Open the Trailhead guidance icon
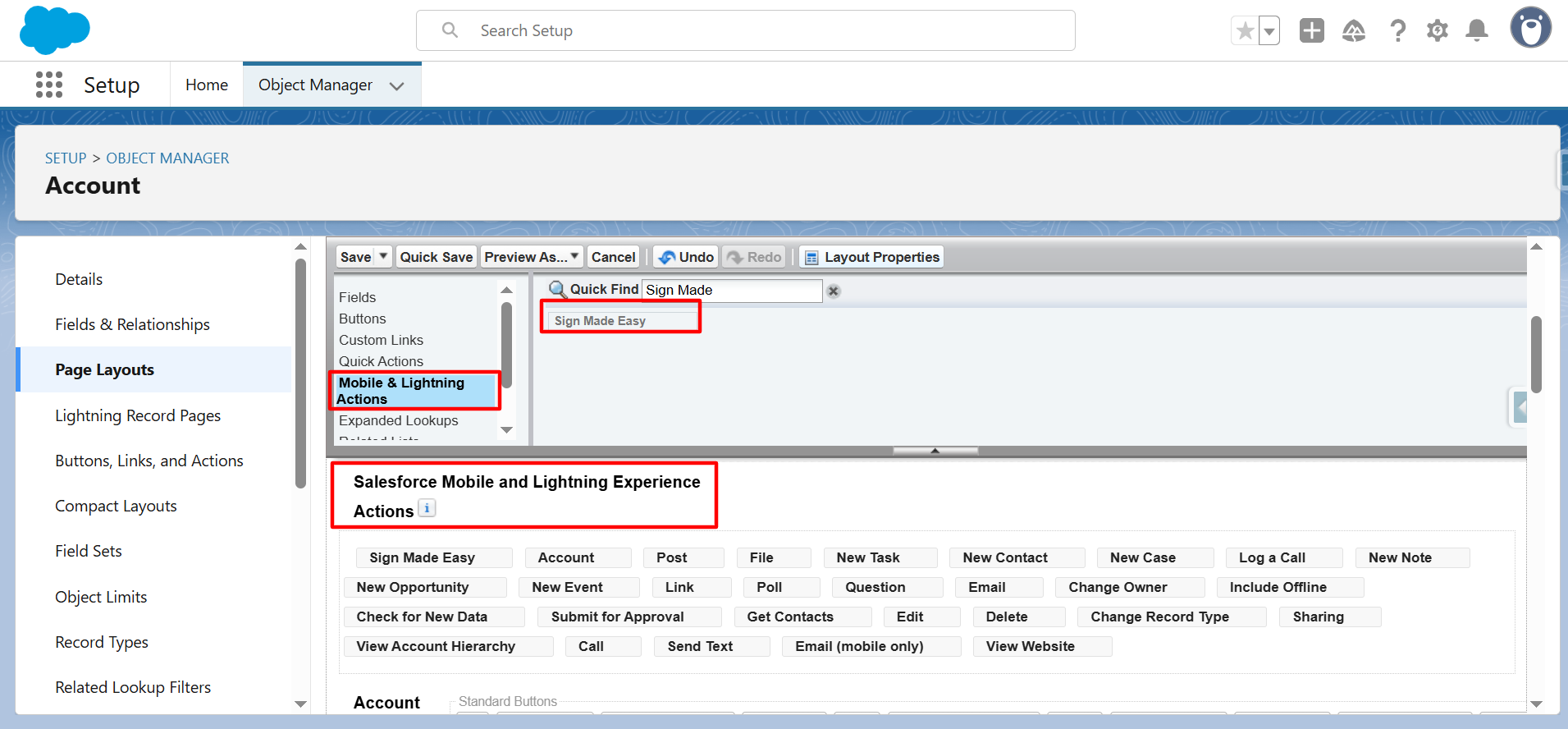This screenshot has width=1568, height=729. tap(1354, 31)
